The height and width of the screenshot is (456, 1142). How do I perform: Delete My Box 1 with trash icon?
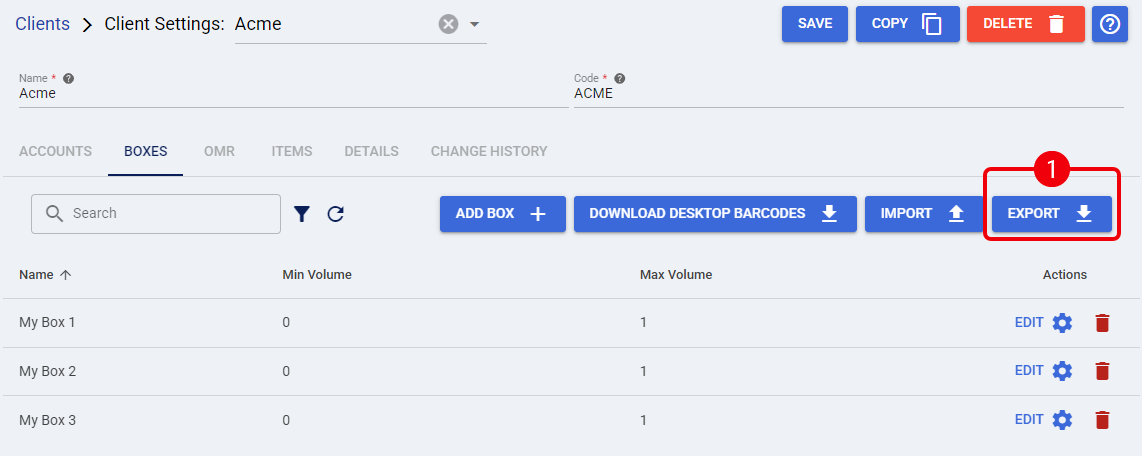coord(1102,323)
